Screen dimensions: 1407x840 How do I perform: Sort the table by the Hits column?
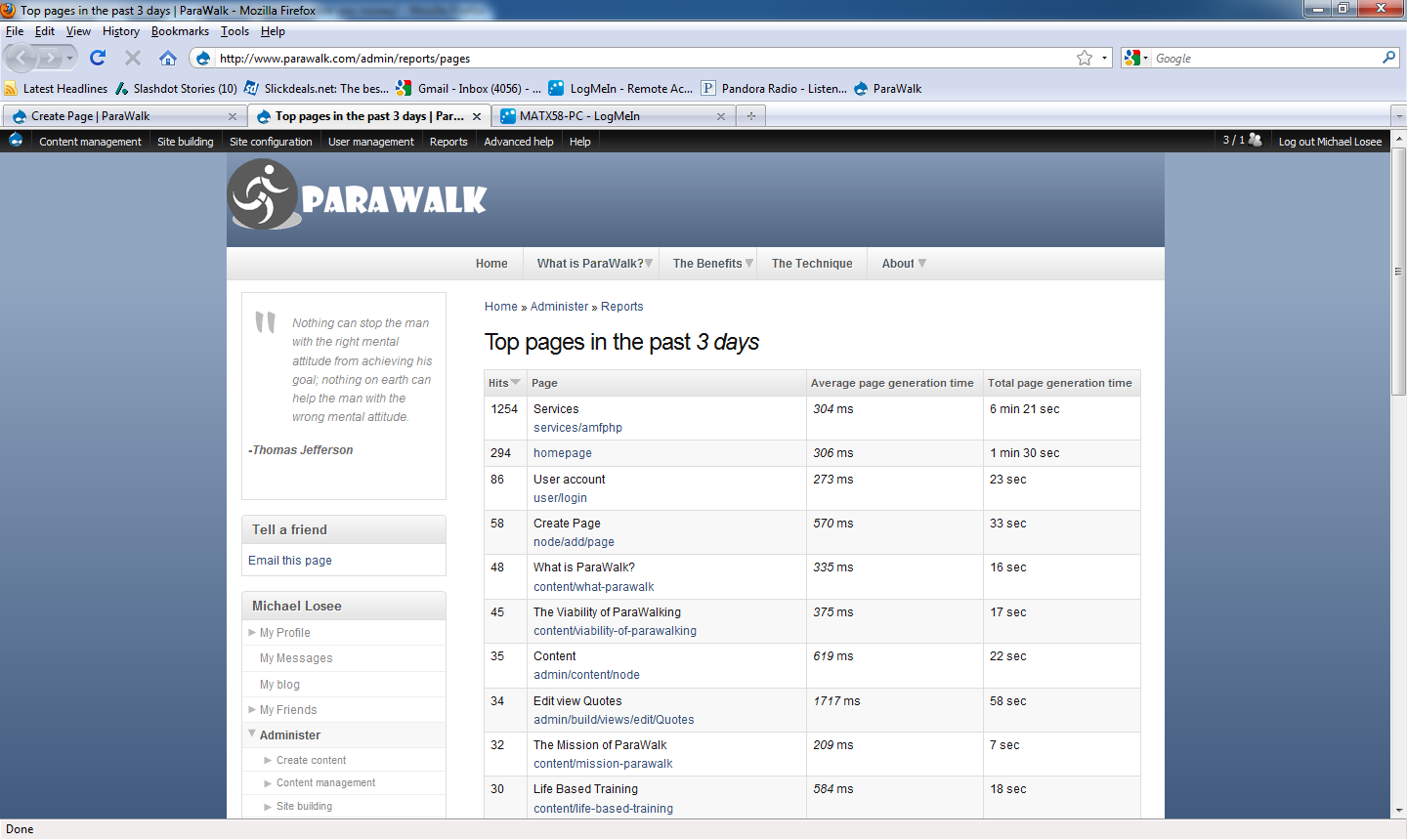tap(498, 382)
